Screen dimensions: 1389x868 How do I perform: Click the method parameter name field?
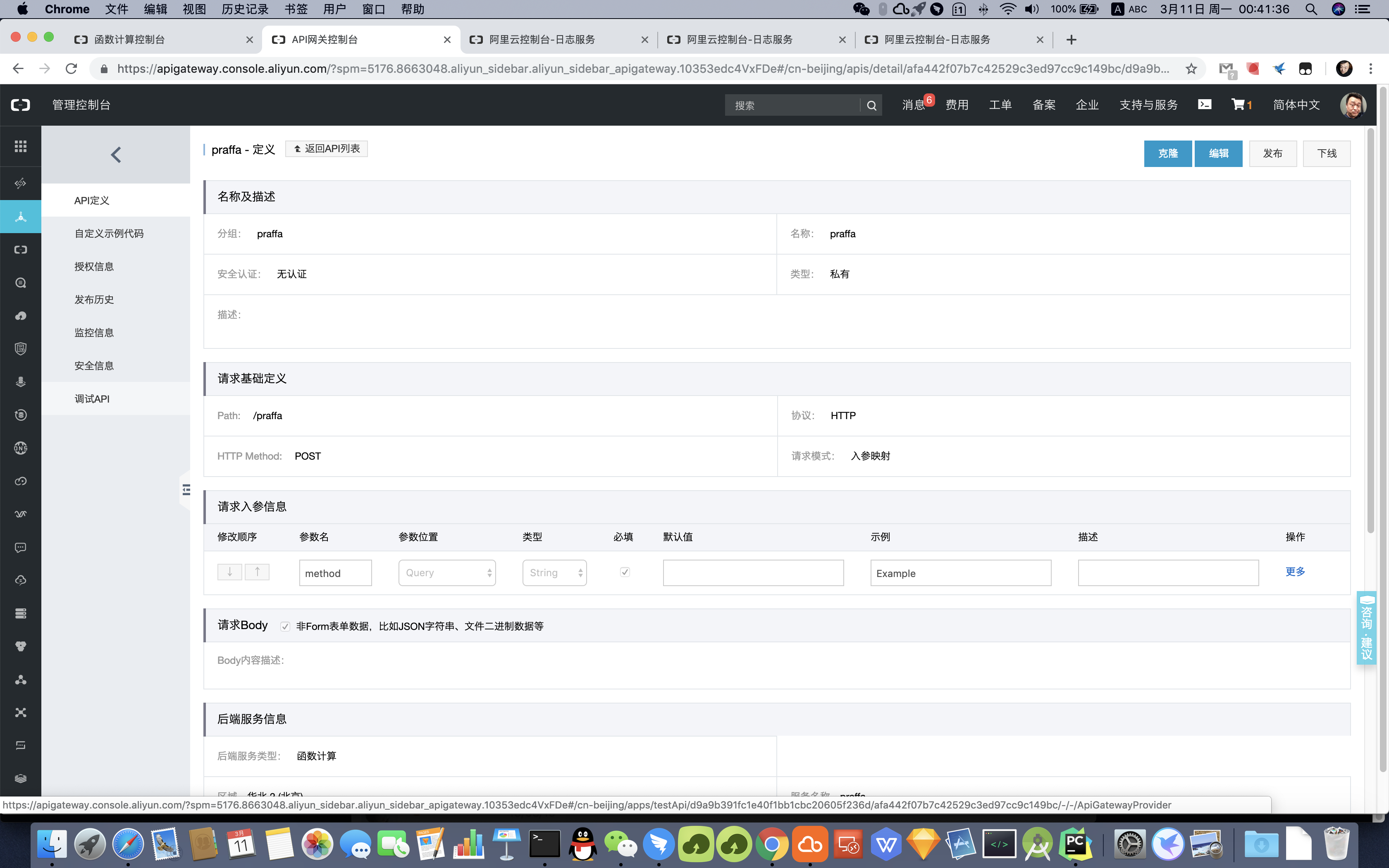click(x=335, y=573)
